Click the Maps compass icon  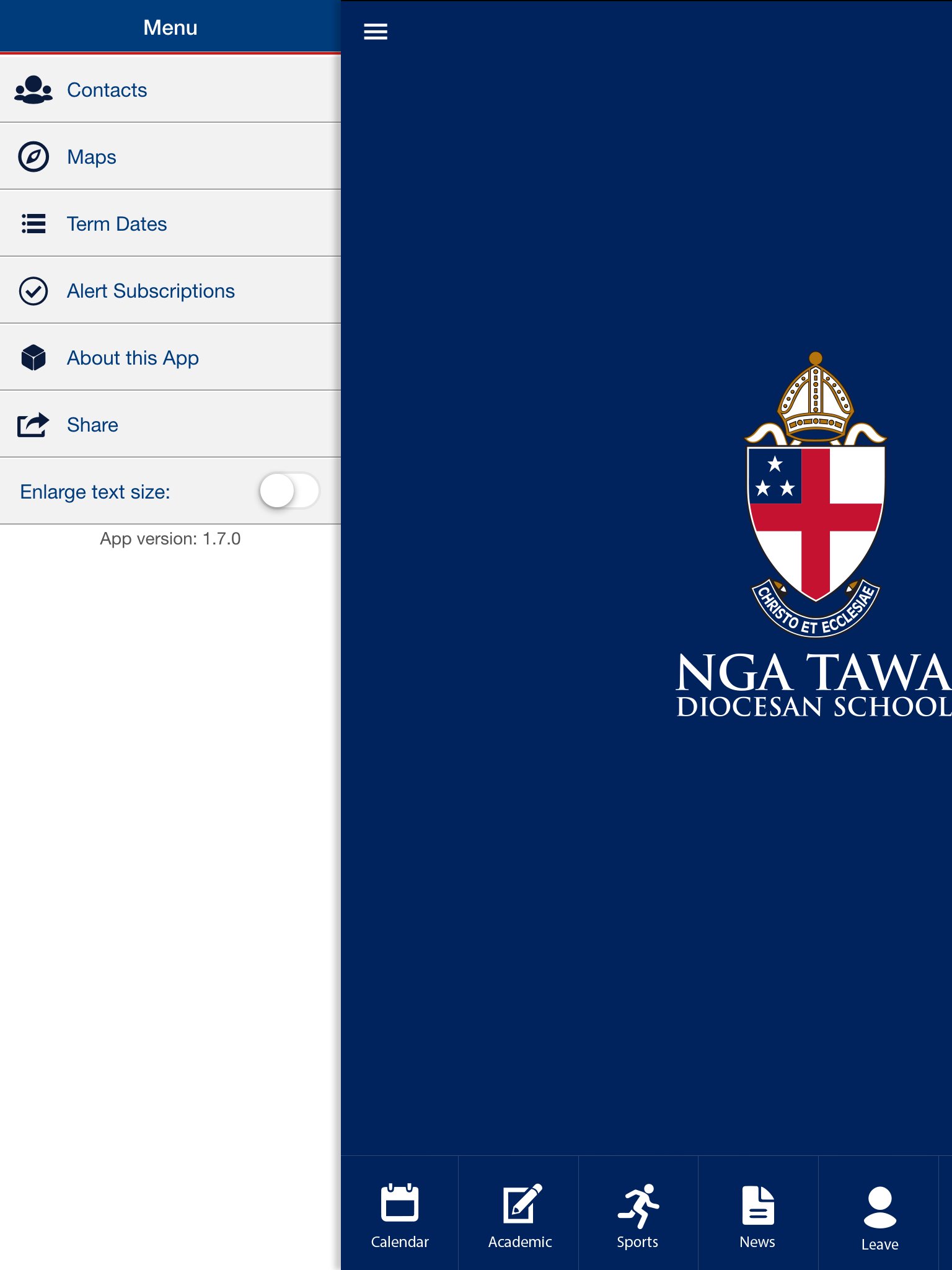click(x=33, y=157)
